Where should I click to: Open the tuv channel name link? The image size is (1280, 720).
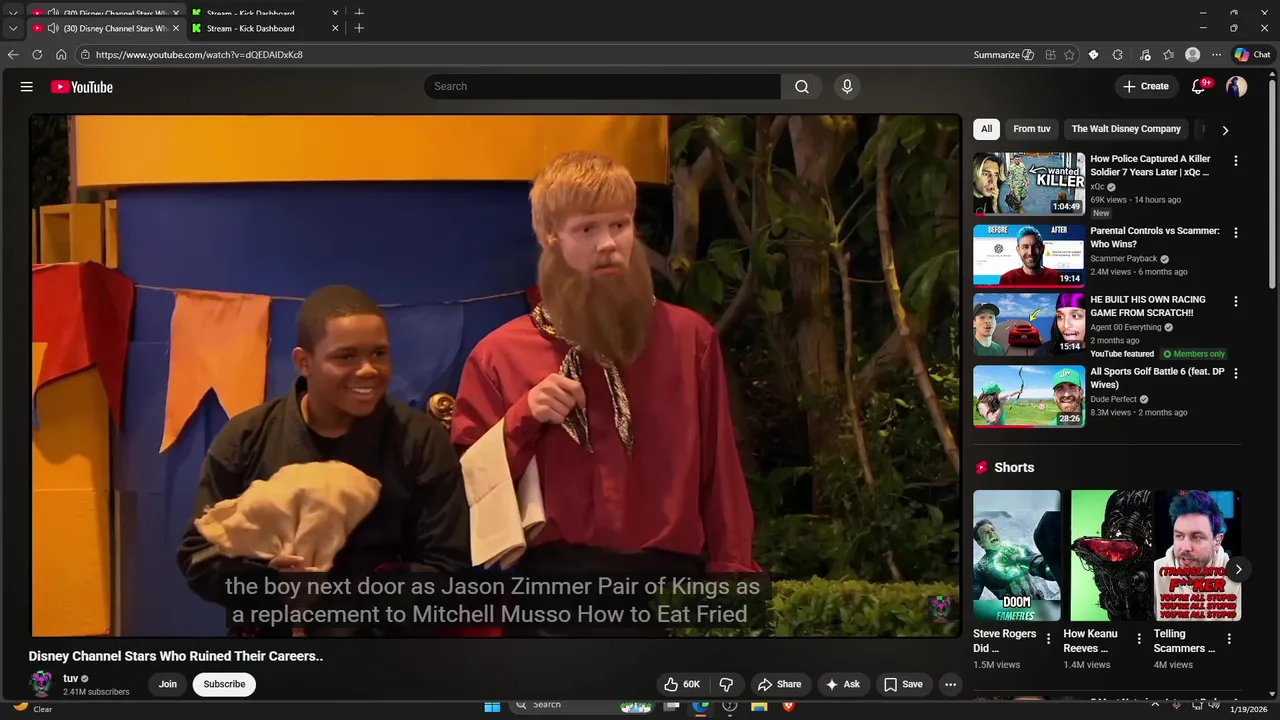(70, 678)
